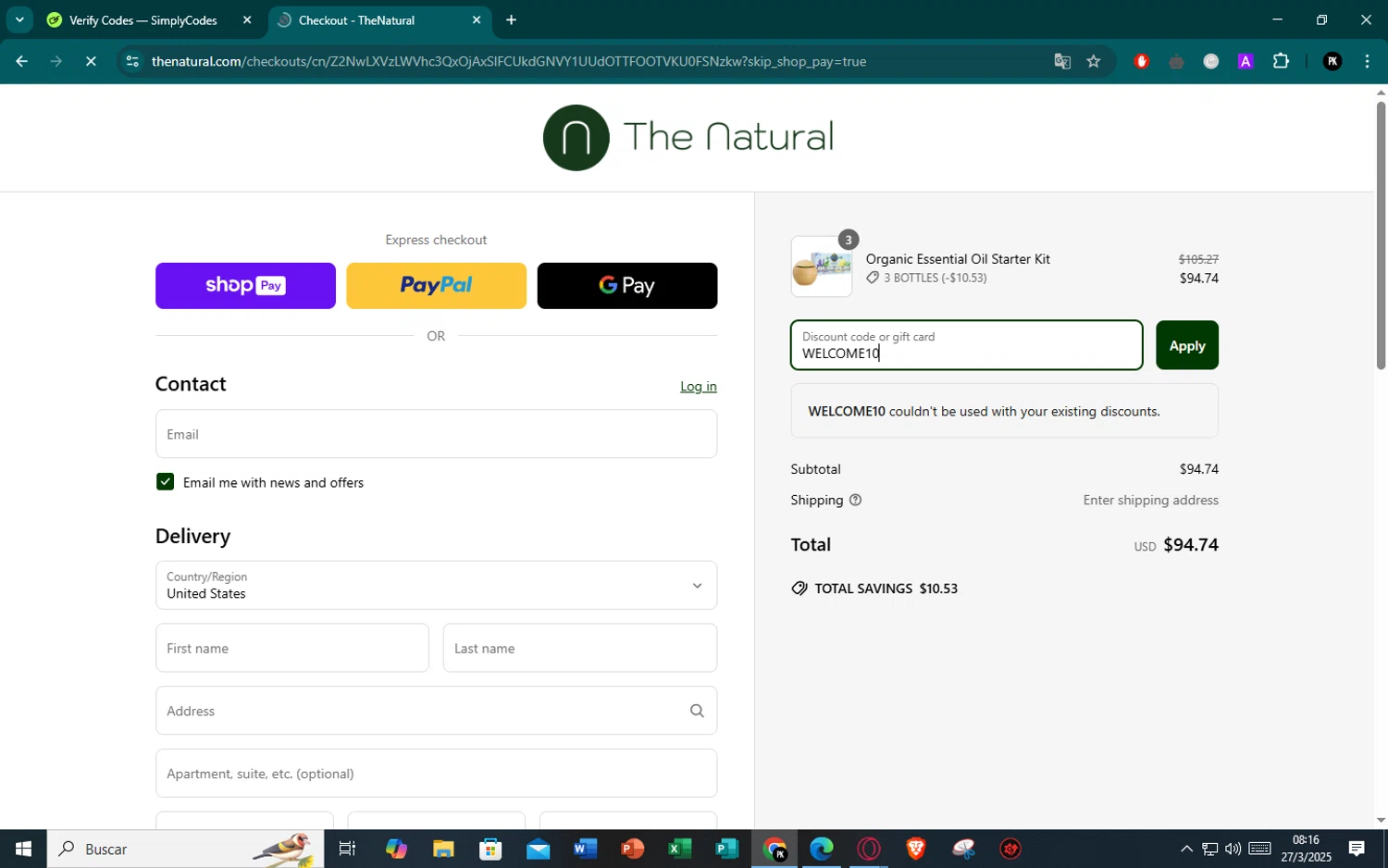The height and width of the screenshot is (868, 1388).
Task: Click into the First name field
Action: [291, 648]
